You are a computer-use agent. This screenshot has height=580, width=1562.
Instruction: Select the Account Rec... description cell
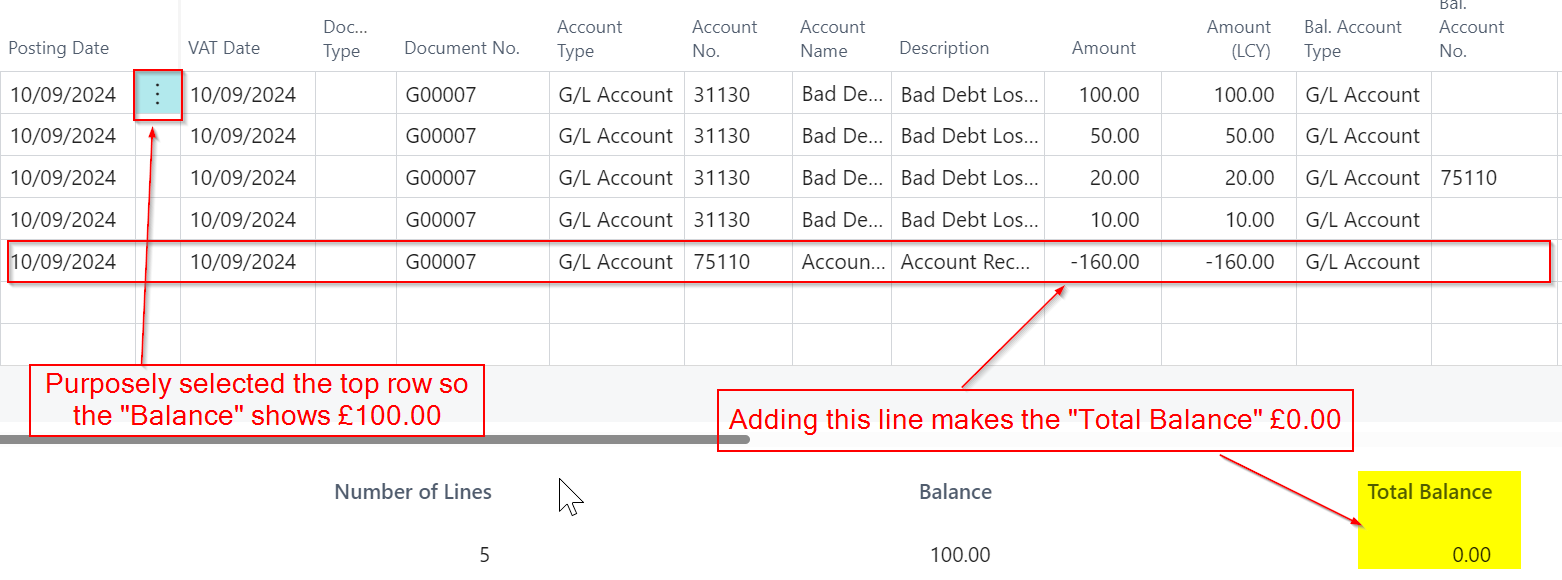[968, 262]
